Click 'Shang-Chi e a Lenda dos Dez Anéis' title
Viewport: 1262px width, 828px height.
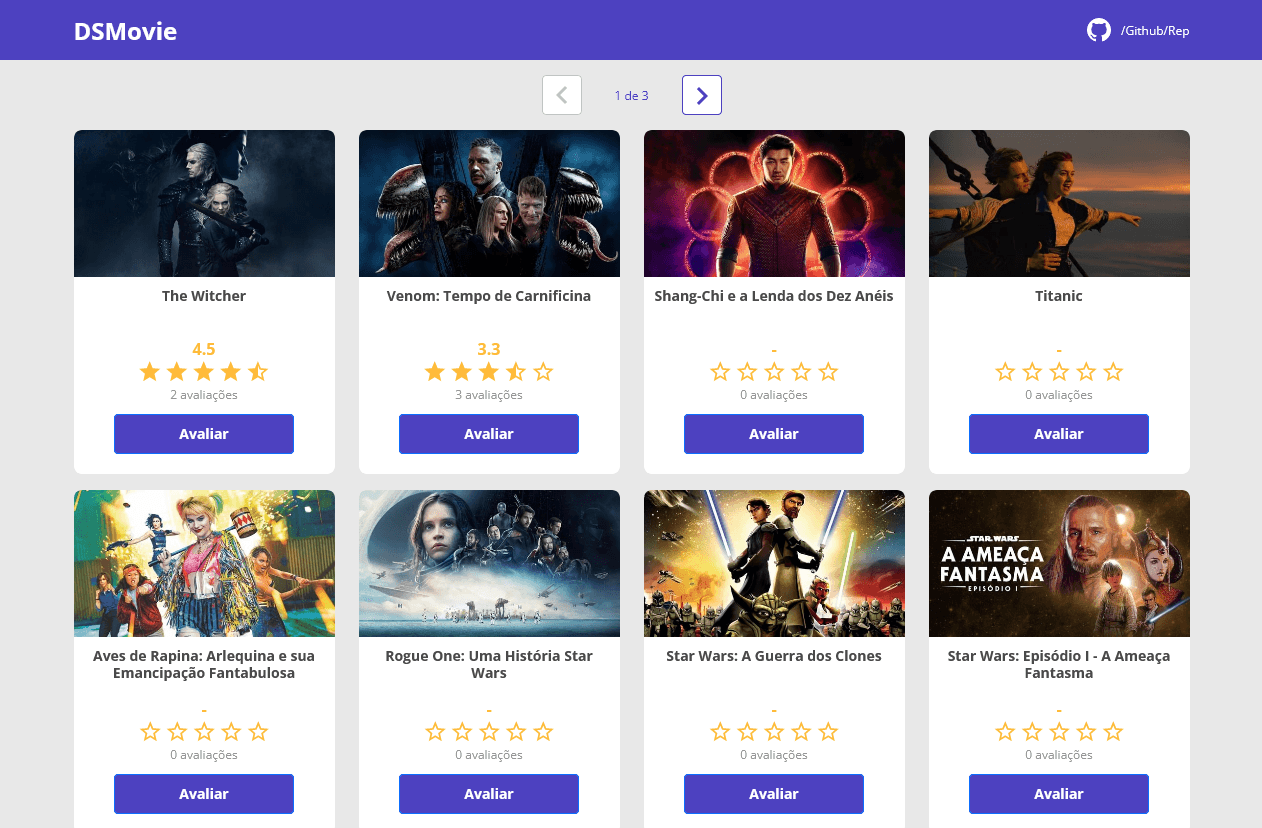click(774, 296)
